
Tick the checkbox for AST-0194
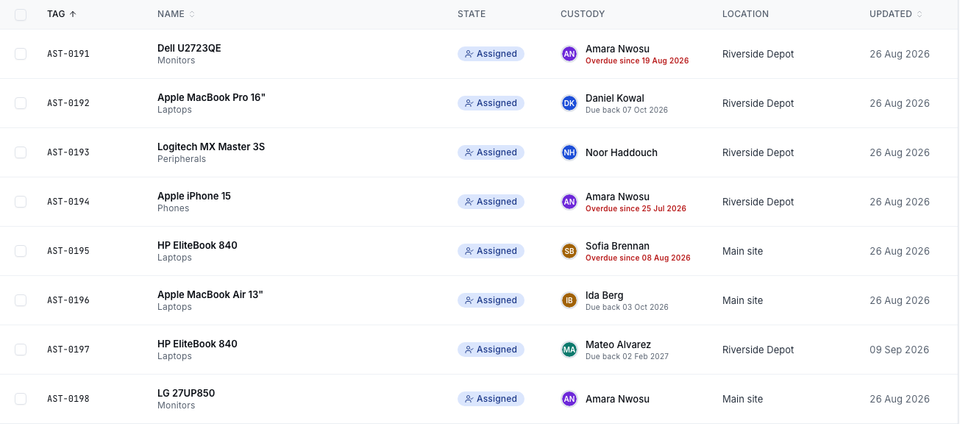[x=21, y=201]
